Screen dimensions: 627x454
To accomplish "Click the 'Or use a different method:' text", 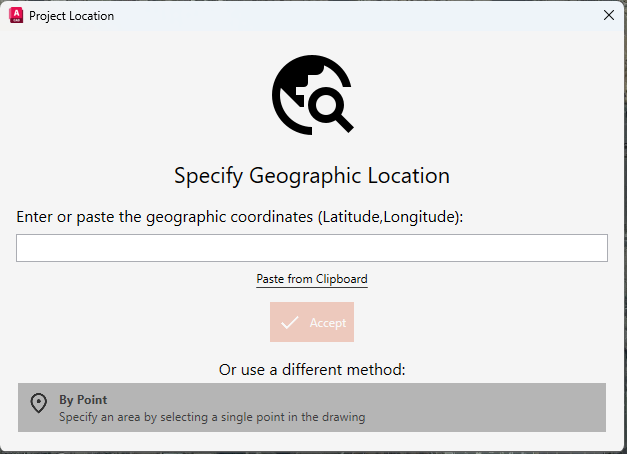I will (312, 370).
